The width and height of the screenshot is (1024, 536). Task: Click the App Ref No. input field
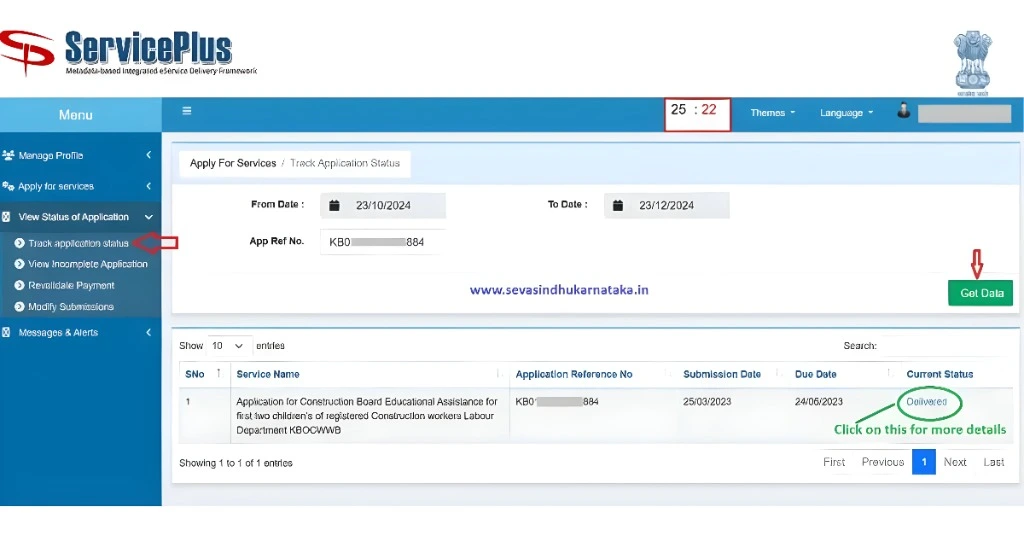(378, 241)
